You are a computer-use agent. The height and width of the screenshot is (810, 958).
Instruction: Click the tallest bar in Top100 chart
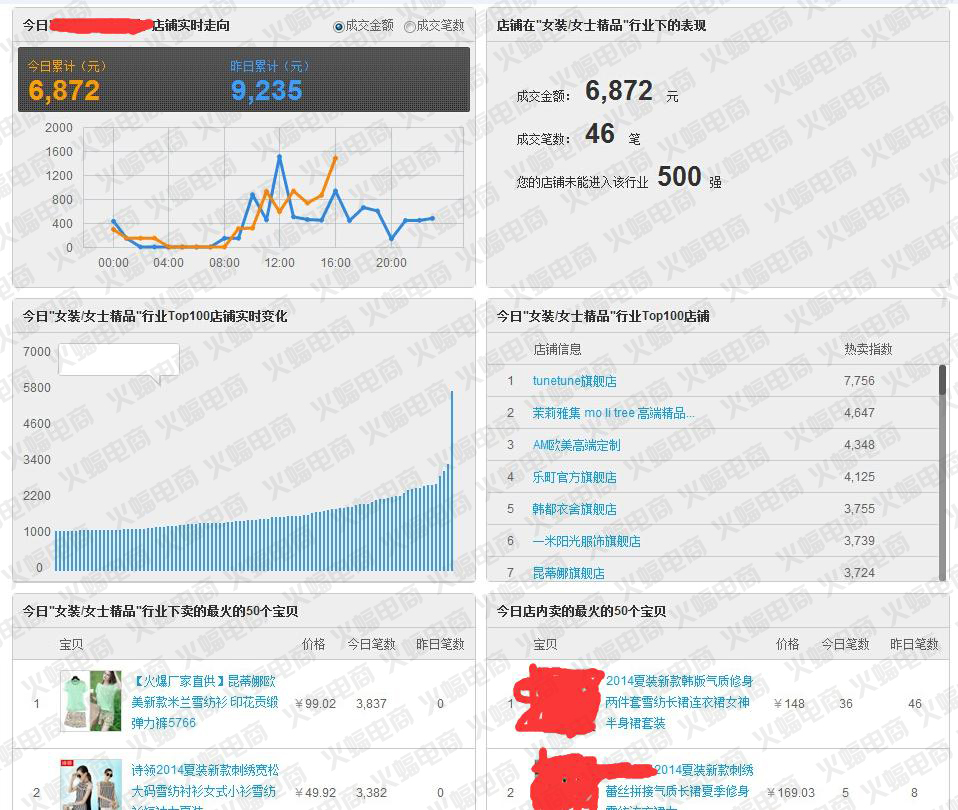click(452, 481)
